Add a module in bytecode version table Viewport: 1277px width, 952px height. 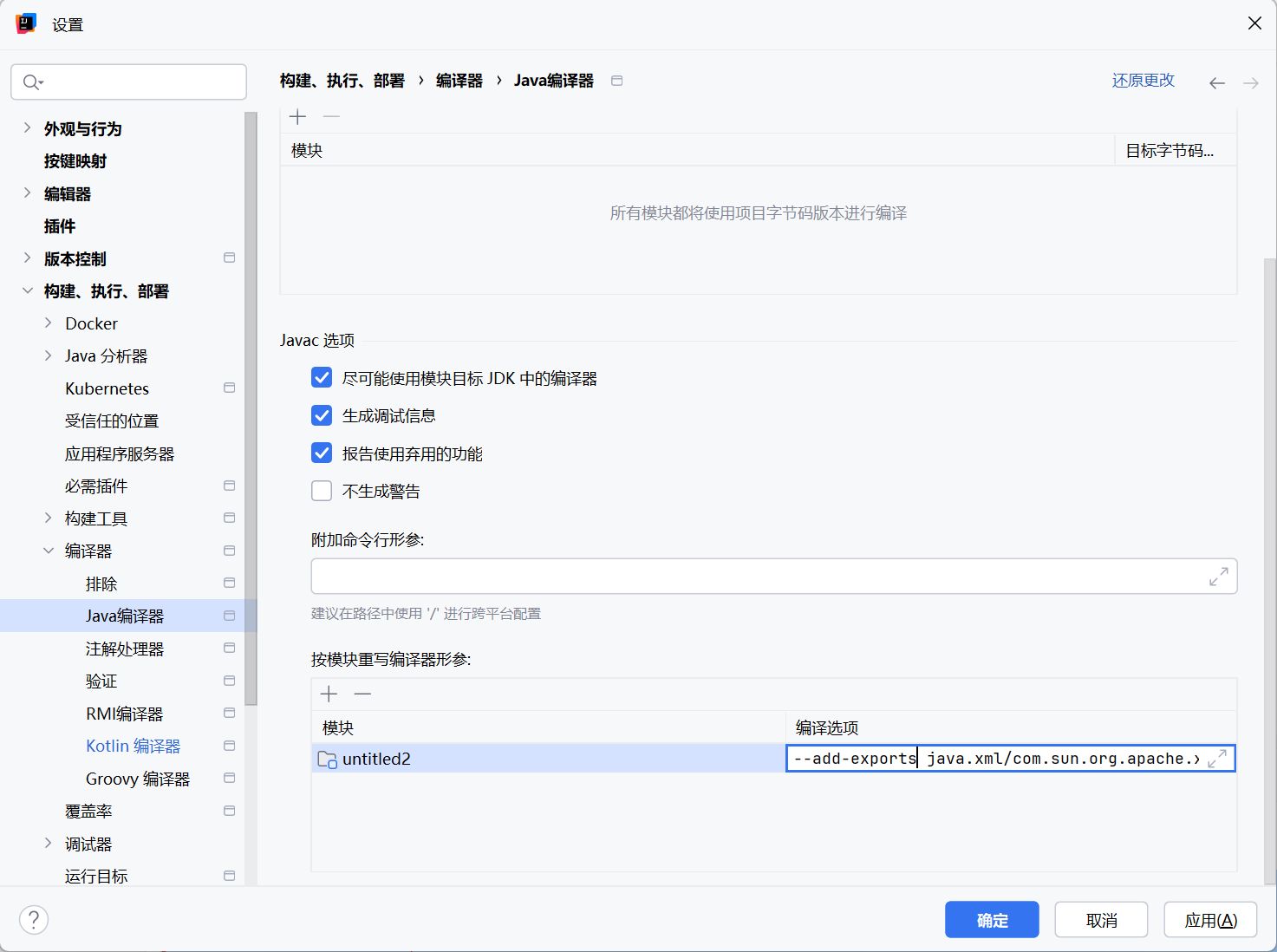point(297,116)
